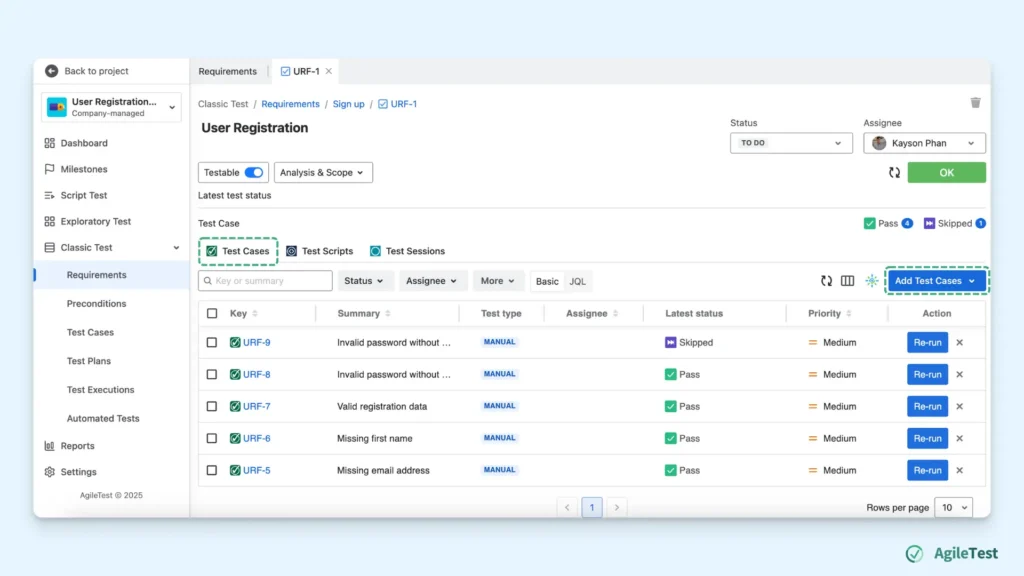Open the Assignee filter dropdown
Image resolution: width=1024 pixels, height=576 pixels.
click(431, 281)
